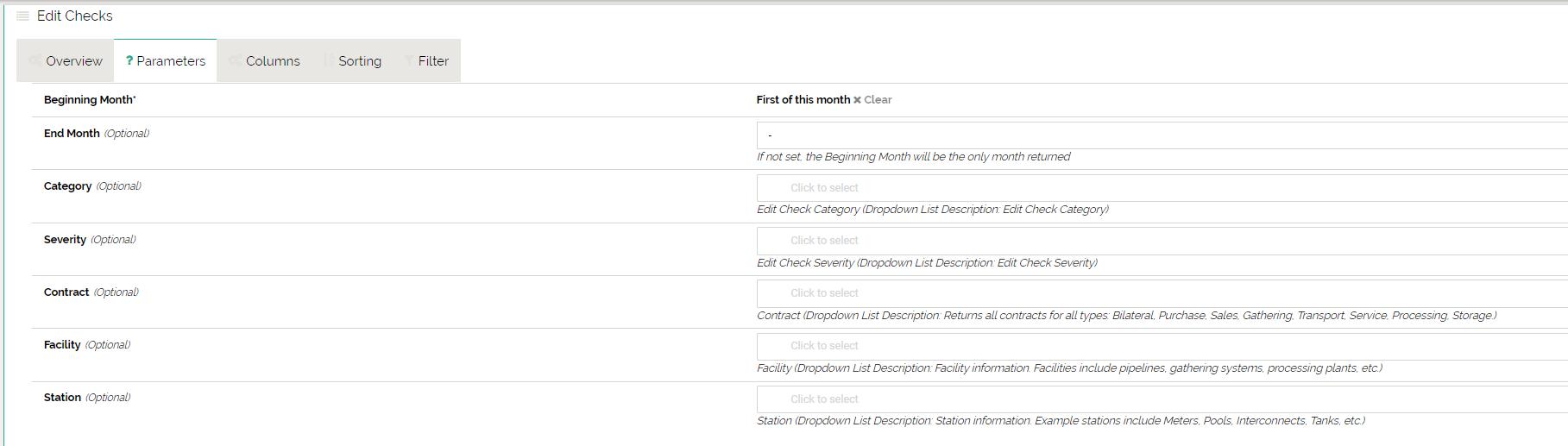This screenshot has height=446, width=1568.
Task: Clear the Beginning Month value
Action: (x=878, y=100)
